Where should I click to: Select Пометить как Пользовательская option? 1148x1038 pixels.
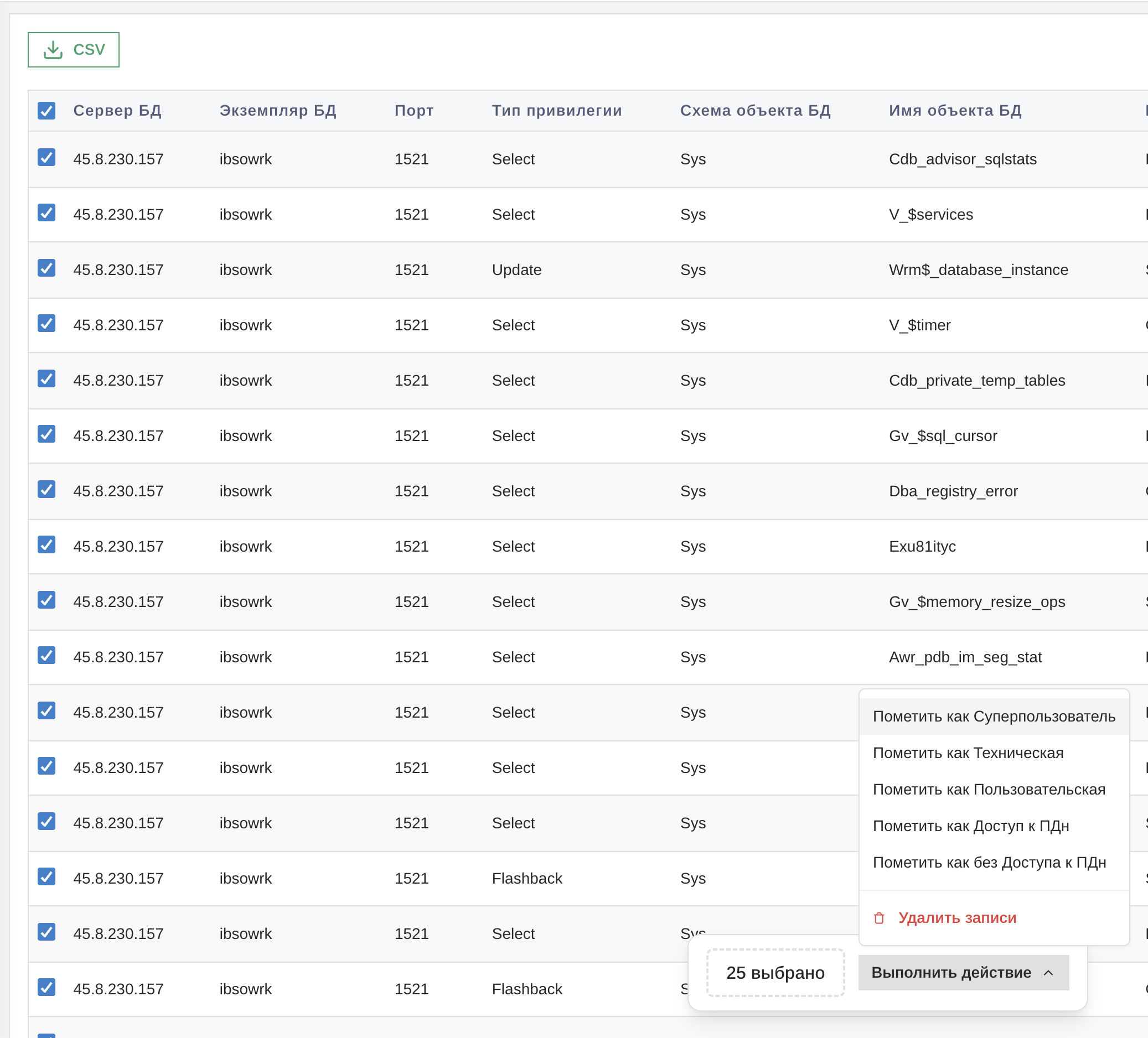[x=989, y=790]
